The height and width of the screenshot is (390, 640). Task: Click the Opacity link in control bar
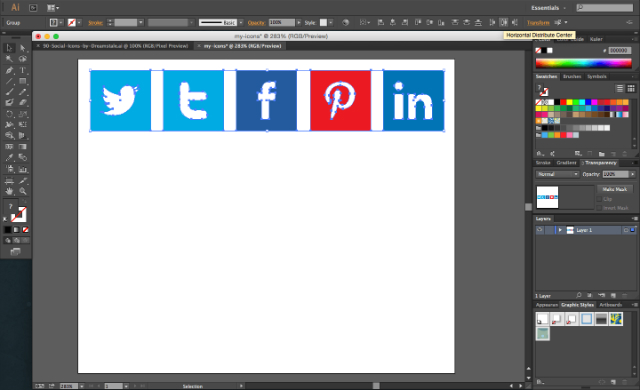point(256,22)
